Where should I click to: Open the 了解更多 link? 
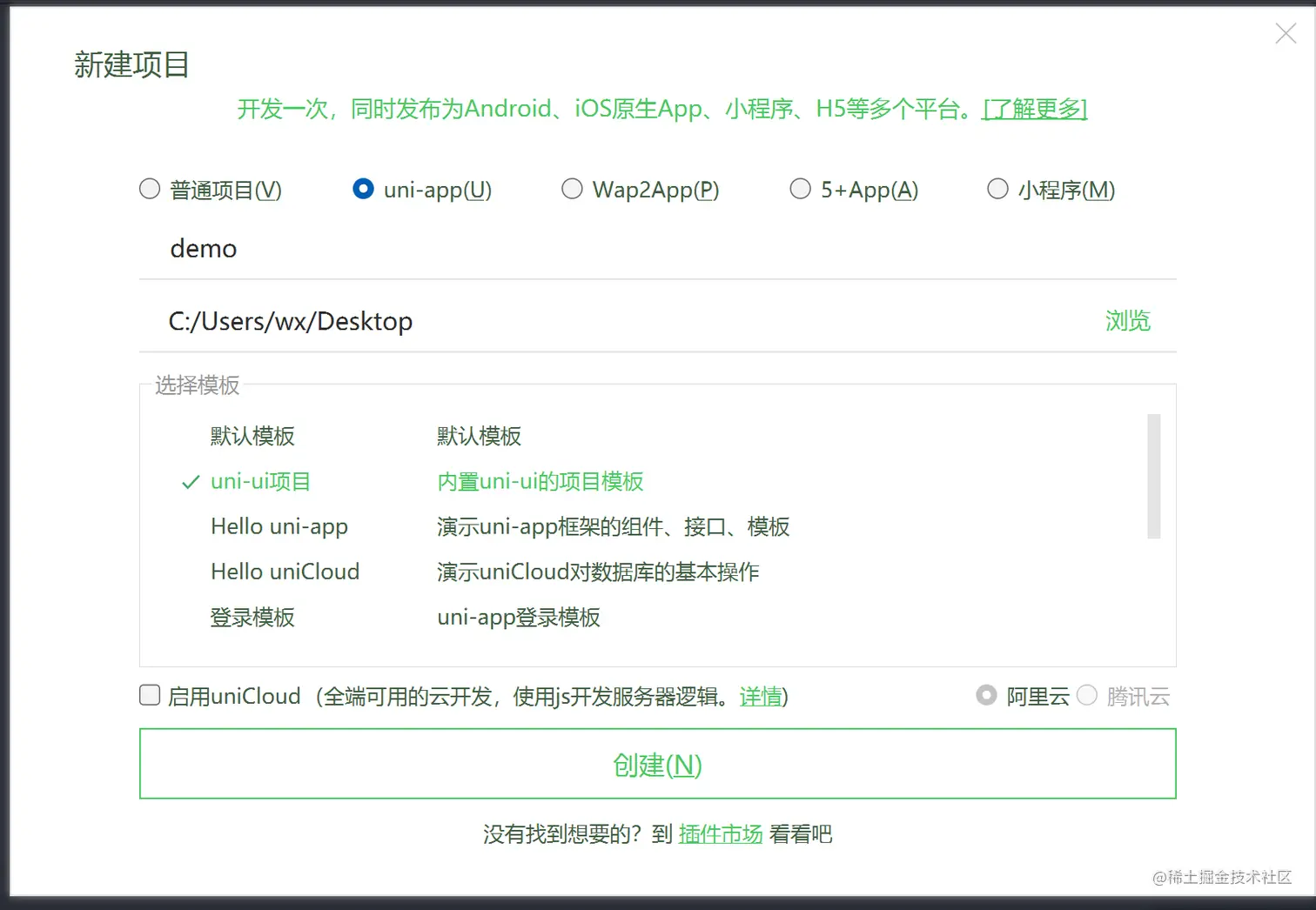pyautogui.click(x=1035, y=109)
